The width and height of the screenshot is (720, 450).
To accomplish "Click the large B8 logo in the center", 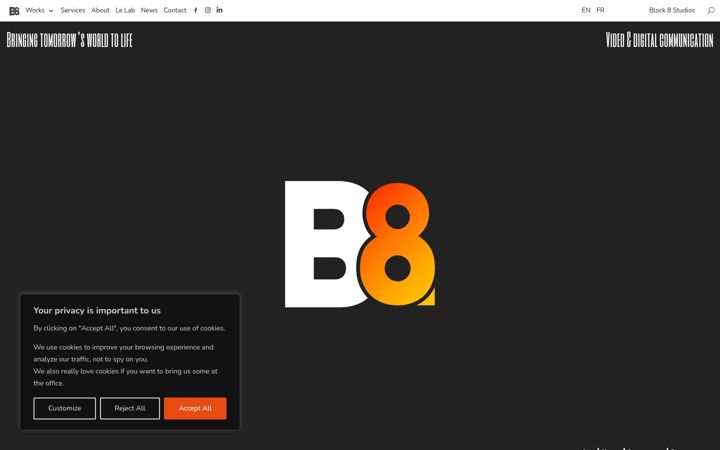I will click(x=360, y=244).
